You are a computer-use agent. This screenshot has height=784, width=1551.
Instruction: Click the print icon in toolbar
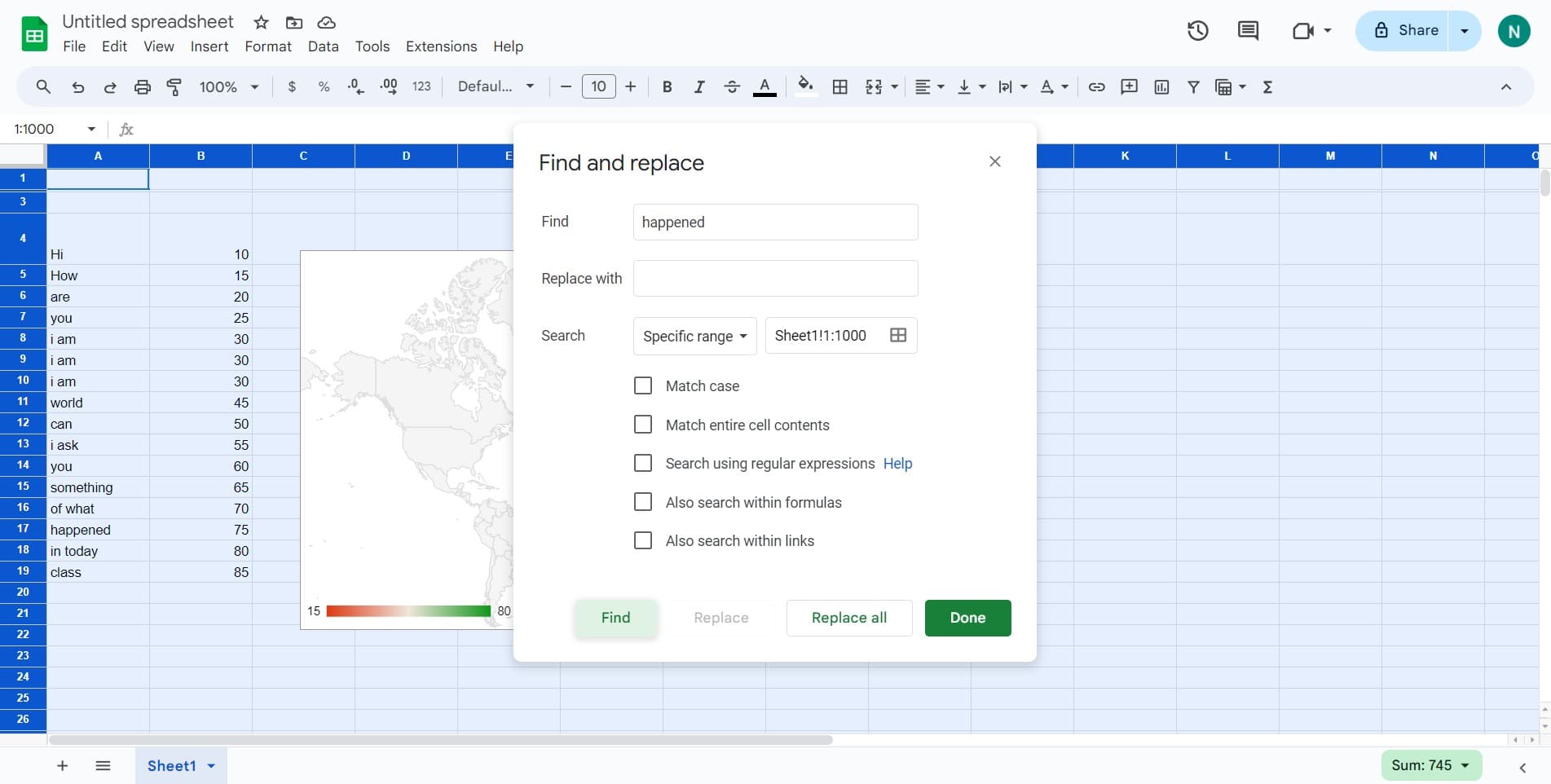click(142, 87)
